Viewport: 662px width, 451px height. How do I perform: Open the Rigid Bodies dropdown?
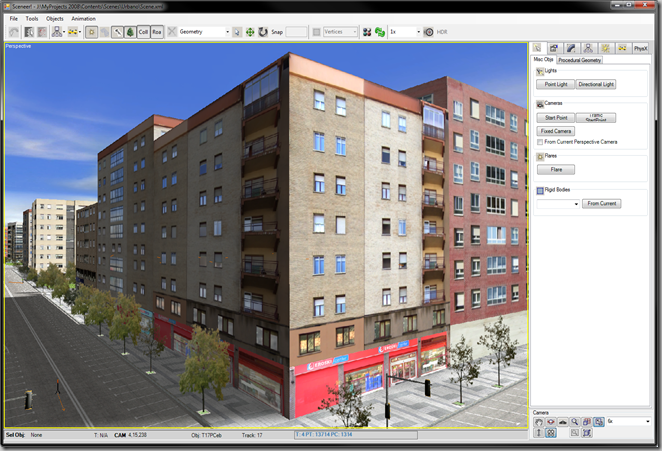558,204
